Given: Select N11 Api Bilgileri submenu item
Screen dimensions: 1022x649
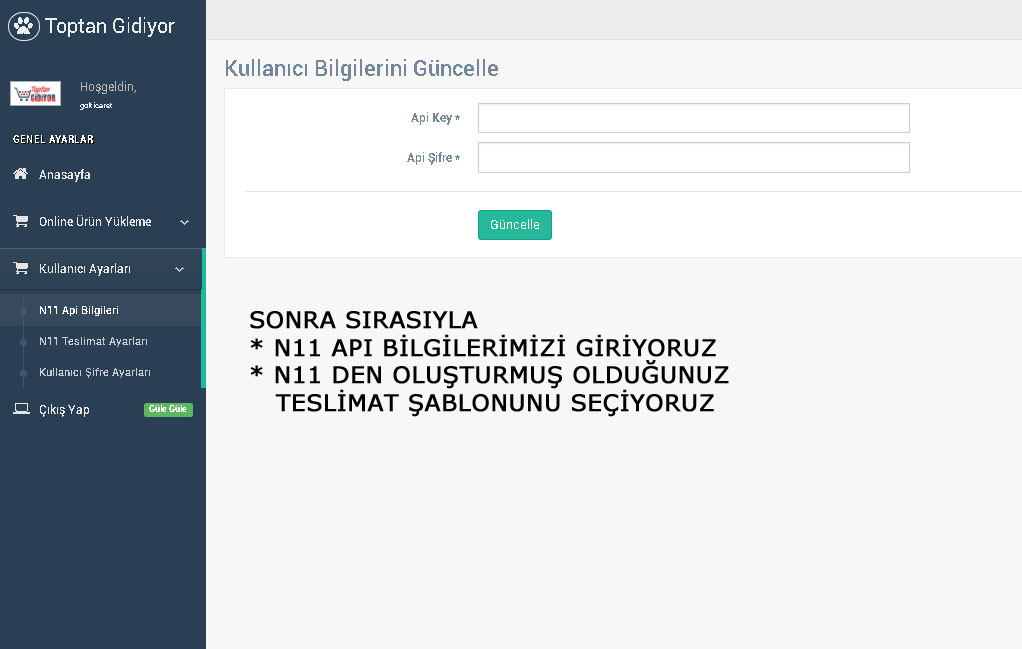Looking at the screenshot, I should pyautogui.click(x=79, y=311).
